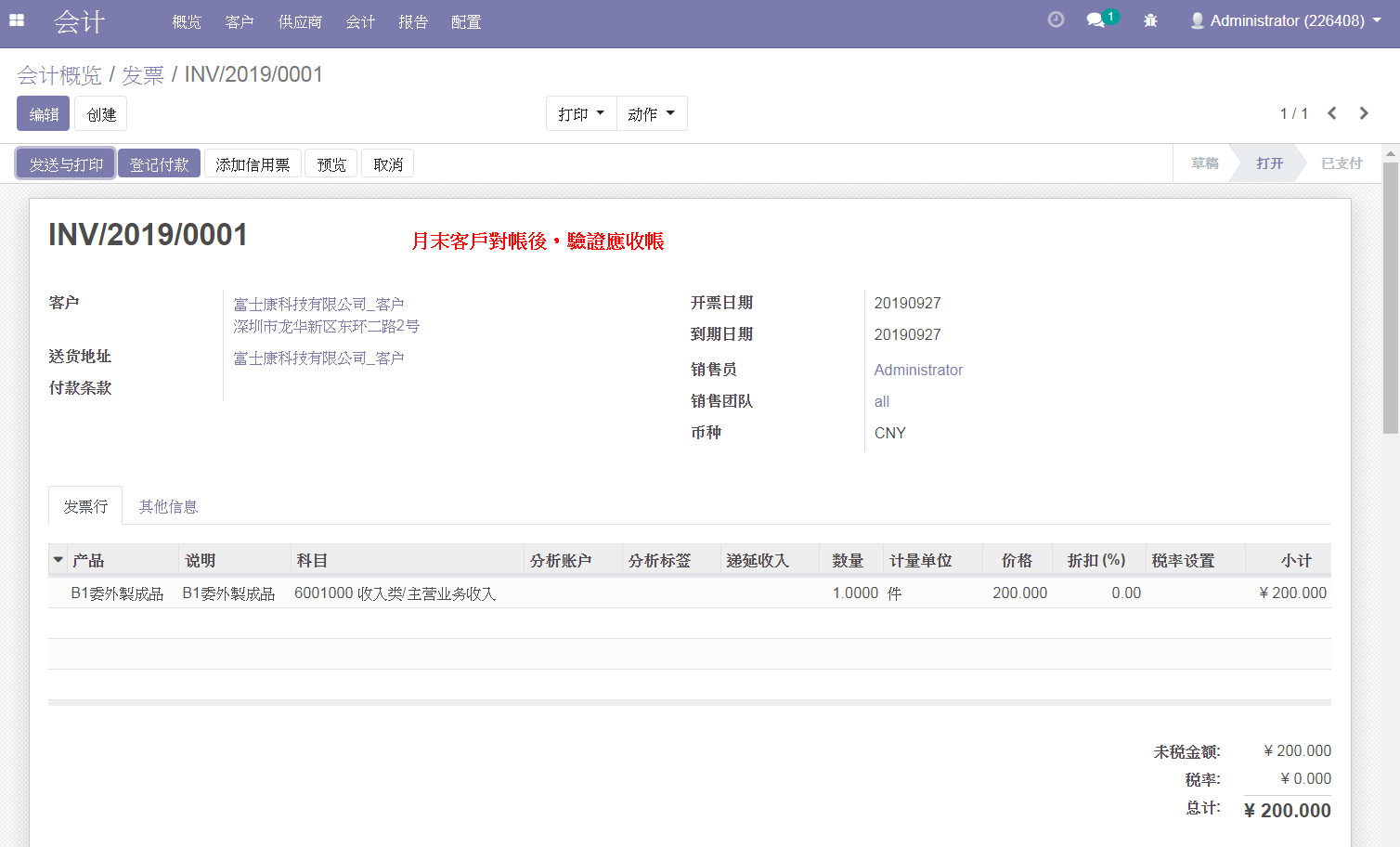Open salesperson Administrator link
This screenshot has width=1400, height=847.
[918, 370]
